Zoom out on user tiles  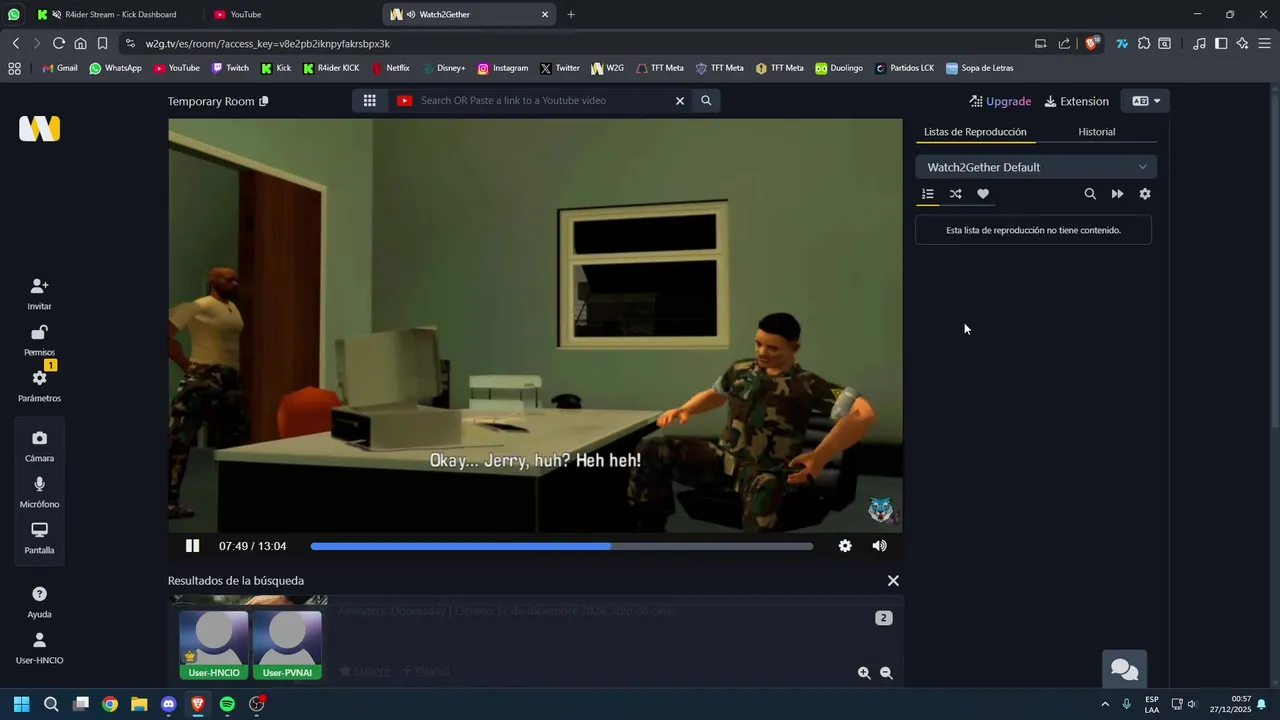886,674
